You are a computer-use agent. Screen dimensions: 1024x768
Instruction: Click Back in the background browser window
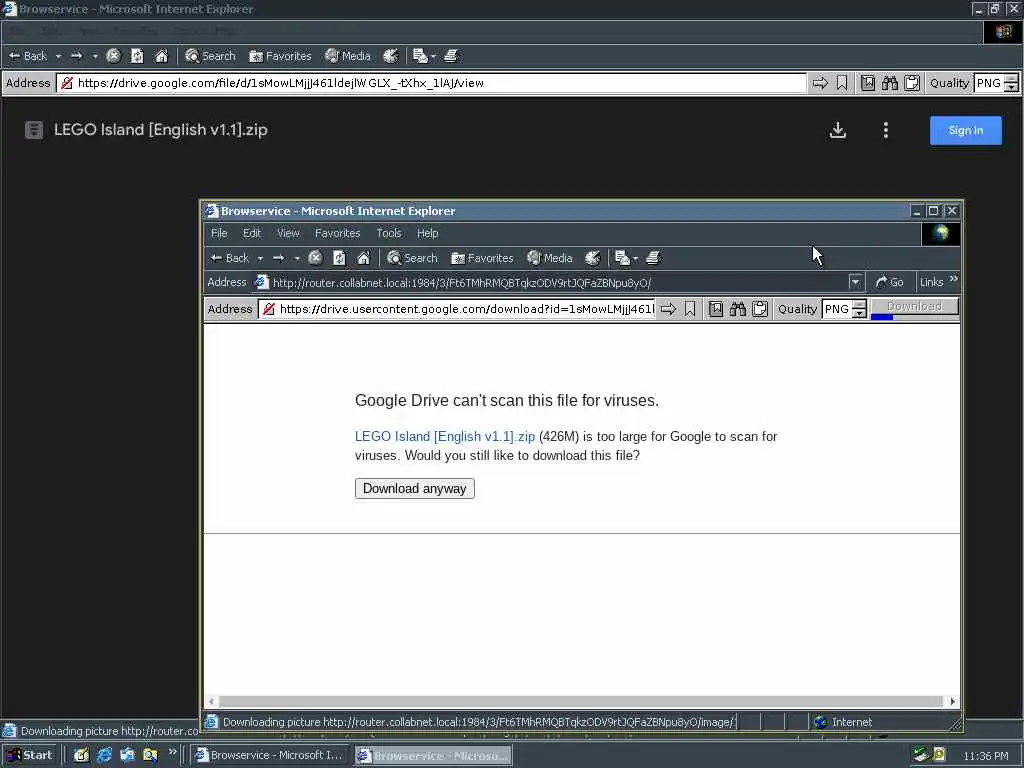(28, 56)
